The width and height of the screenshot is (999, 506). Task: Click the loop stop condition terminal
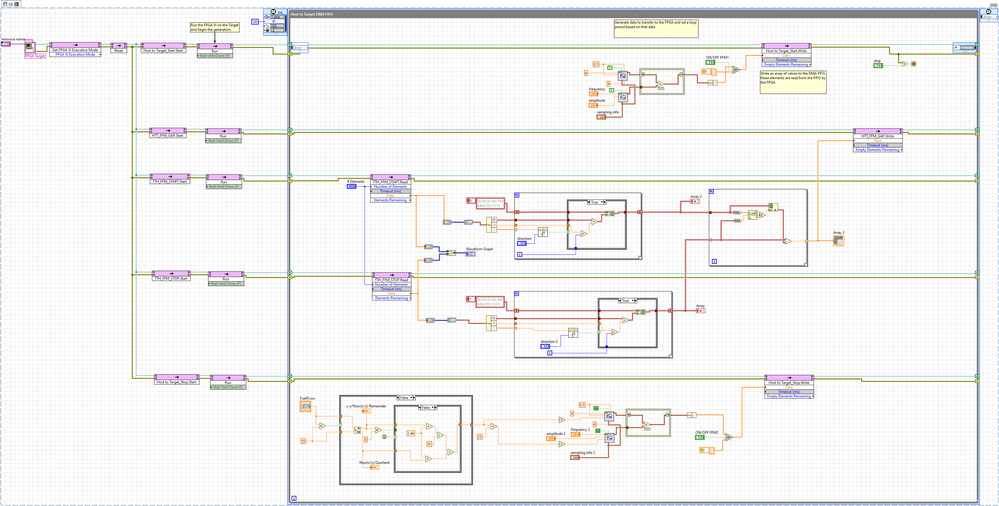(x=913, y=65)
